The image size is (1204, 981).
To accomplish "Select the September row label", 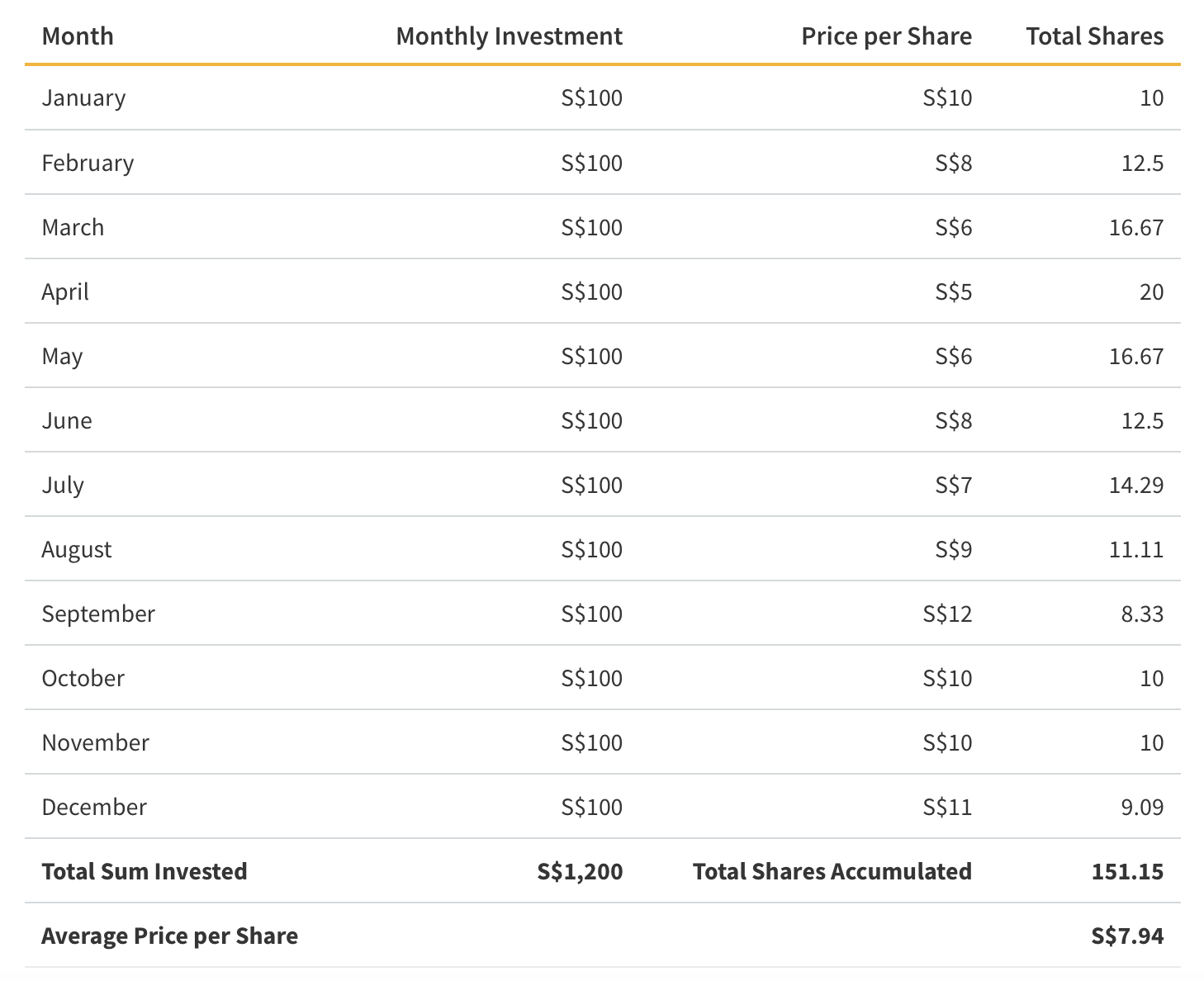I will 98,614.
